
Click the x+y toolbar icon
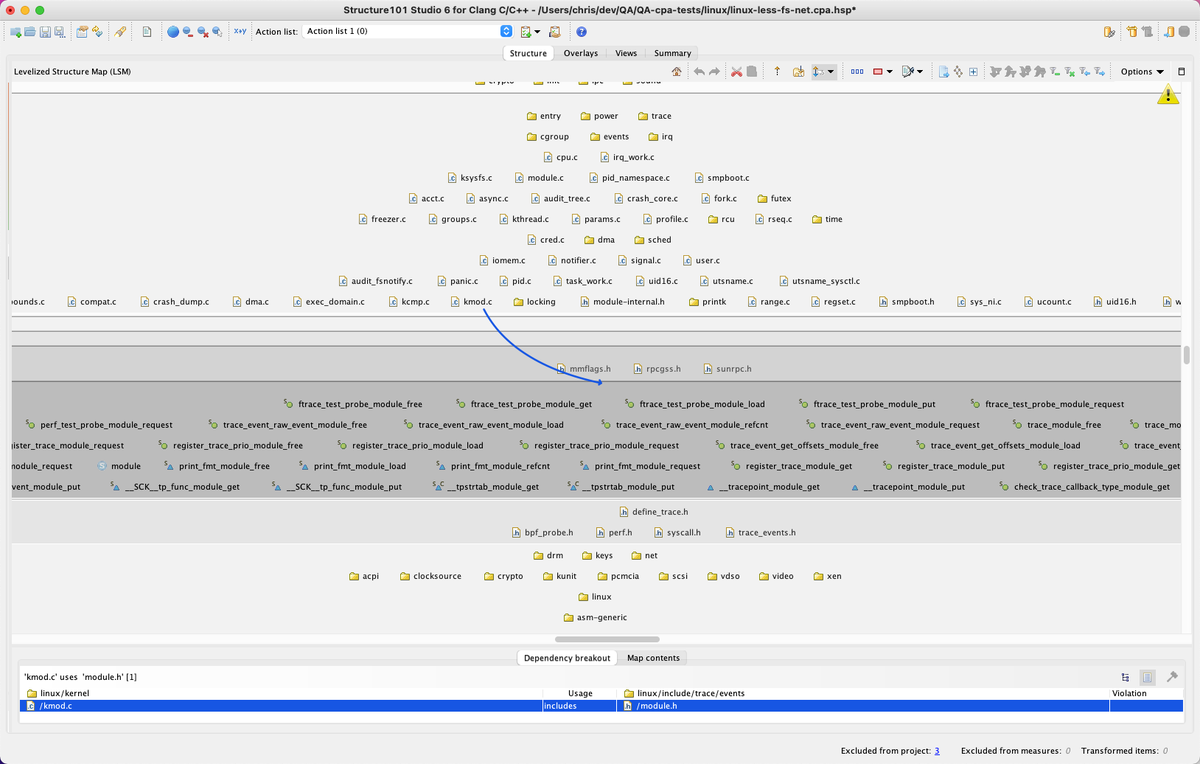[240, 31]
